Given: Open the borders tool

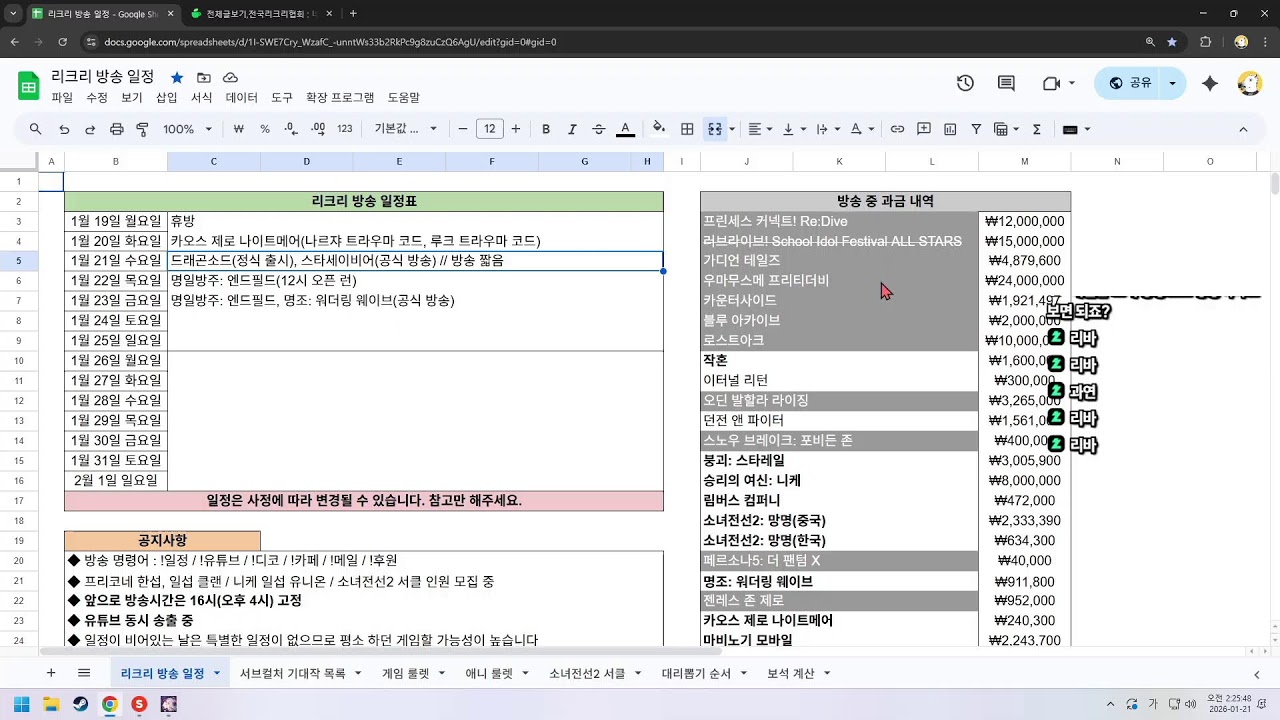Looking at the screenshot, I should point(687,129).
